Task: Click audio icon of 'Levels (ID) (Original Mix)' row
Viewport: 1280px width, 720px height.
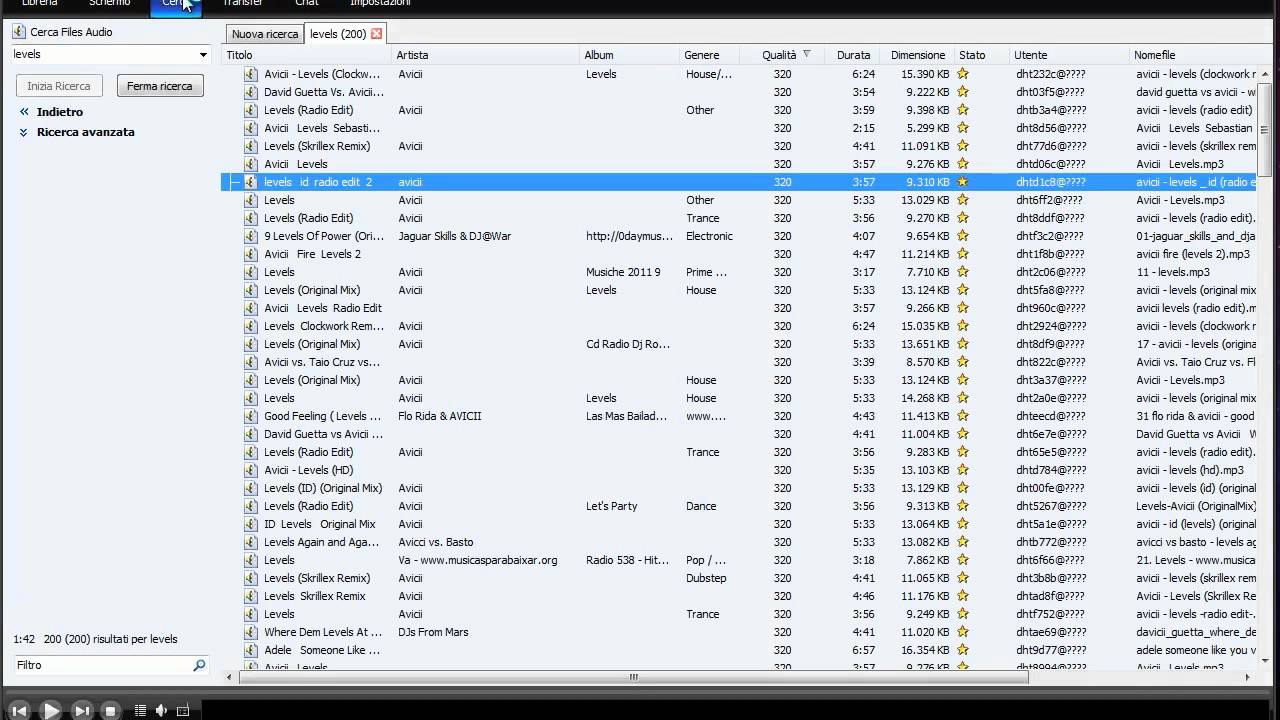Action: tap(251, 488)
